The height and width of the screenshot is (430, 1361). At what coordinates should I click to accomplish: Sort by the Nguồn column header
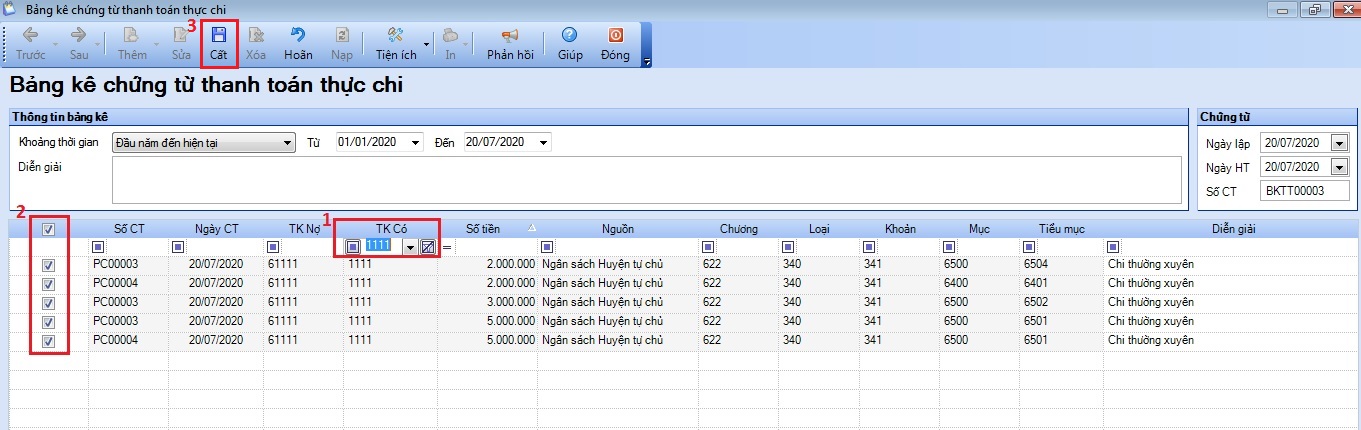[618, 229]
